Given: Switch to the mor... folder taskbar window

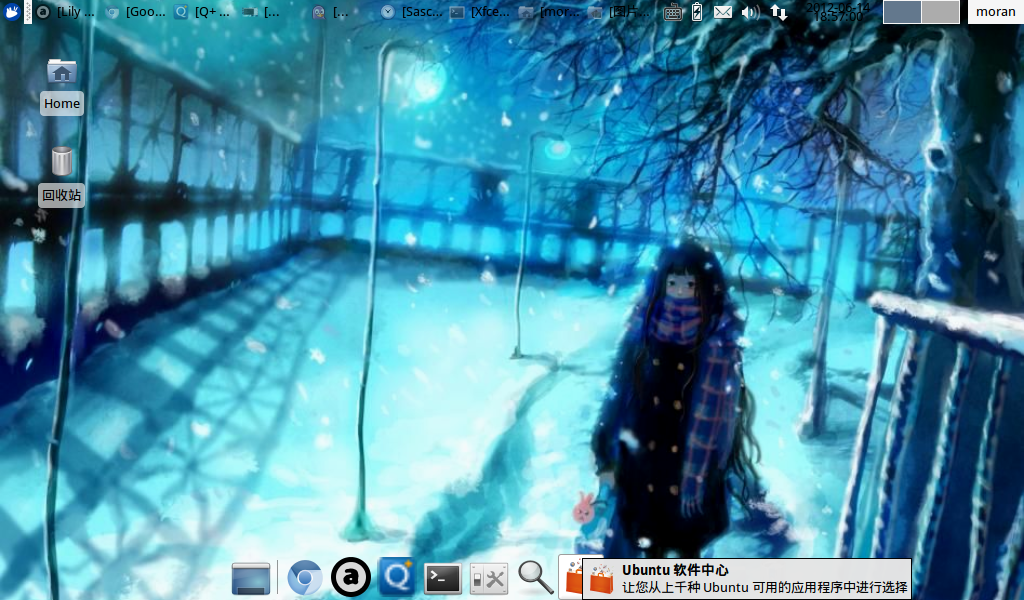Looking at the screenshot, I should pos(549,12).
